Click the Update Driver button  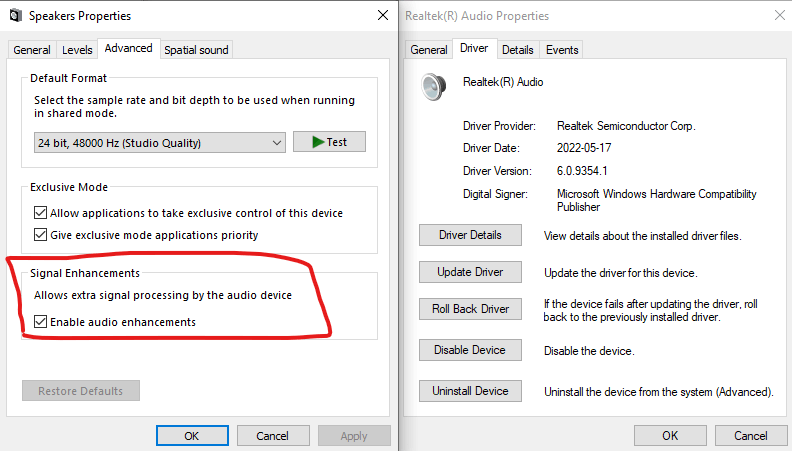click(x=470, y=272)
